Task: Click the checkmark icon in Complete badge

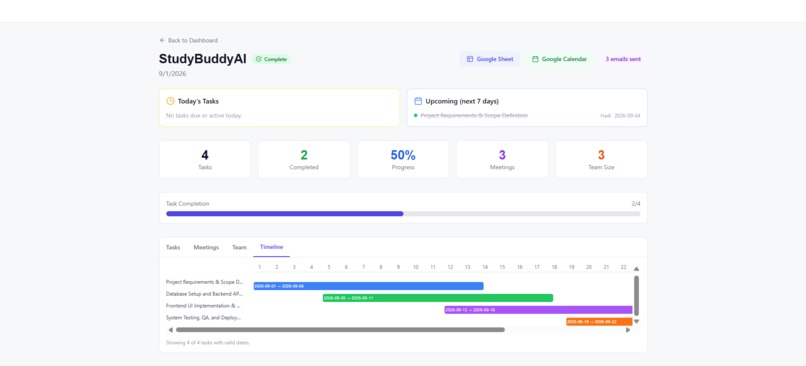Action: tap(259, 59)
